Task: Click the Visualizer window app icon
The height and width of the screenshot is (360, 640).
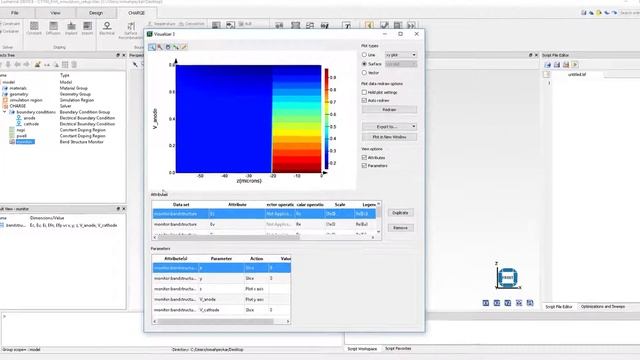Action: (x=150, y=34)
